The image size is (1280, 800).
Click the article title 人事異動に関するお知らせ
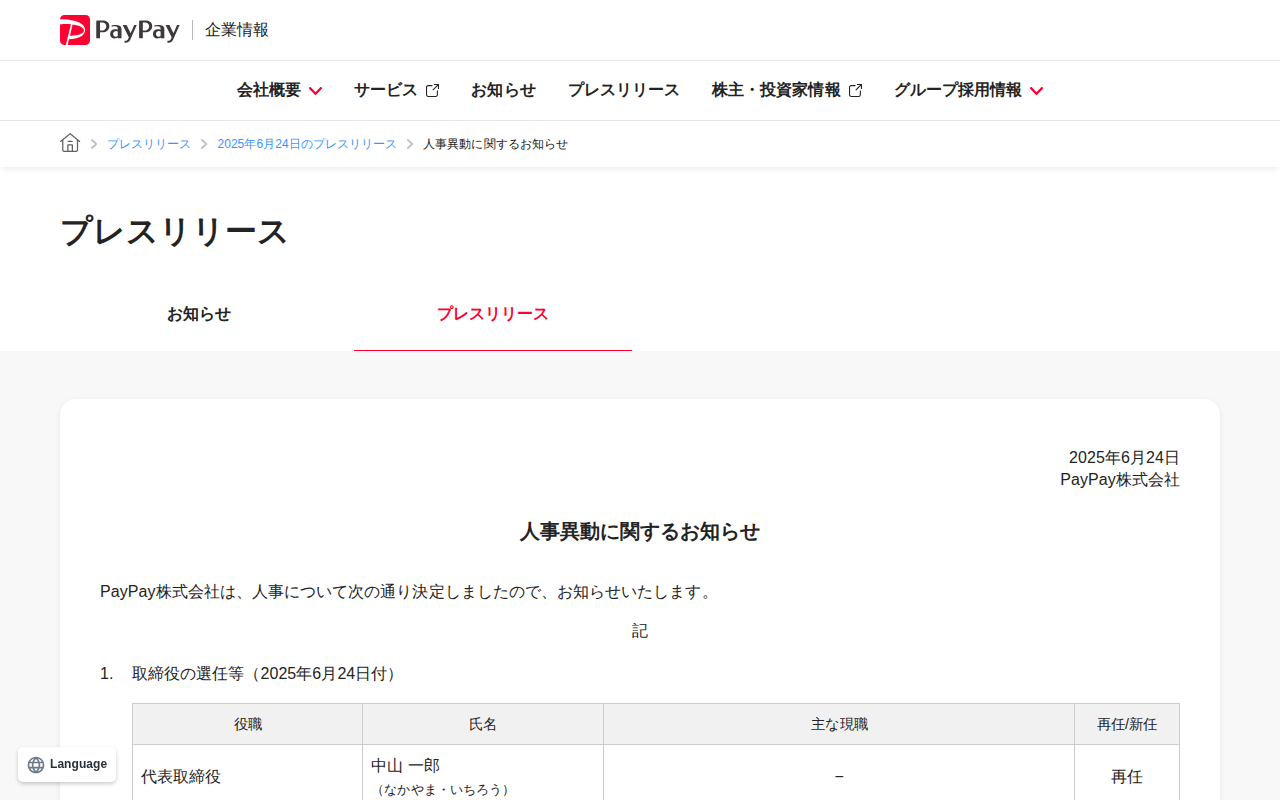tap(640, 532)
